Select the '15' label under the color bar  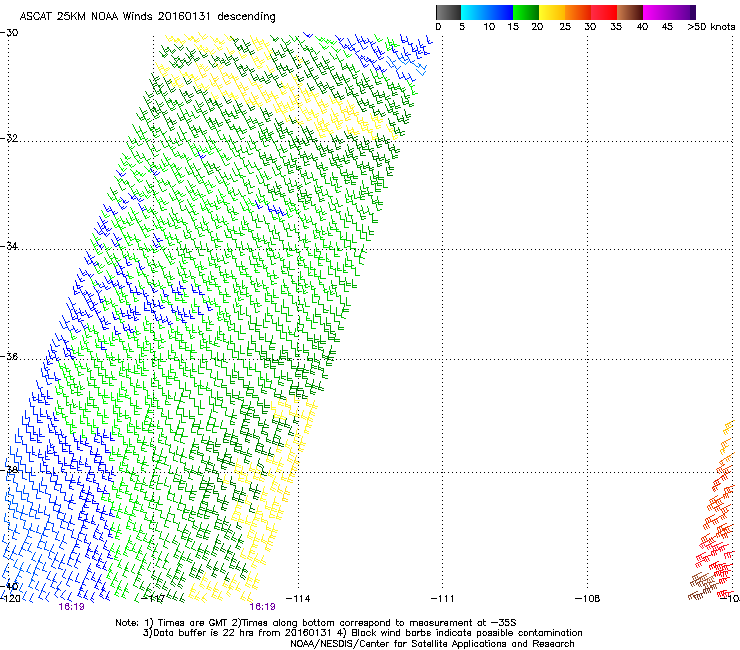513,27
